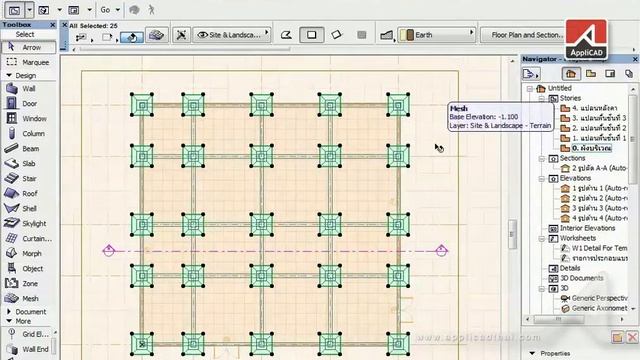Select the Column tool

pos(29,133)
